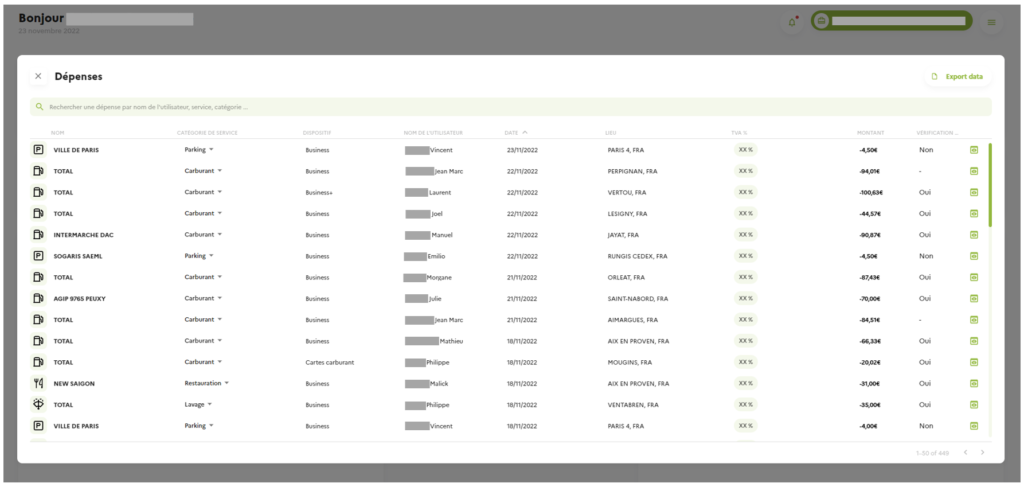Screen dimensions: 1024x487
Task: Open the receipt icon for the -44,57€ expense
Action: tap(974, 213)
